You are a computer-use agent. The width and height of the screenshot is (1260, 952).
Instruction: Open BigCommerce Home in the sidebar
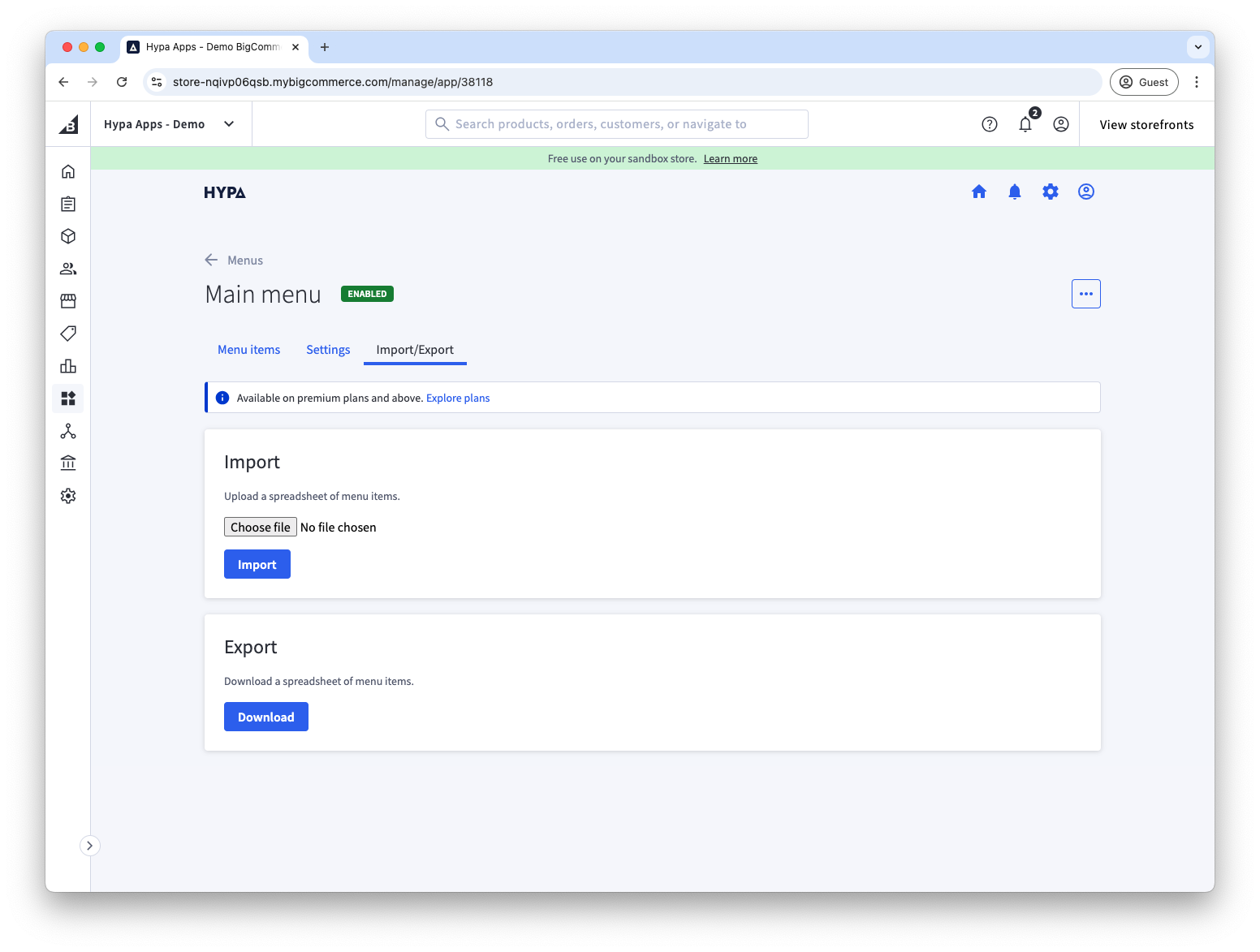pos(68,171)
